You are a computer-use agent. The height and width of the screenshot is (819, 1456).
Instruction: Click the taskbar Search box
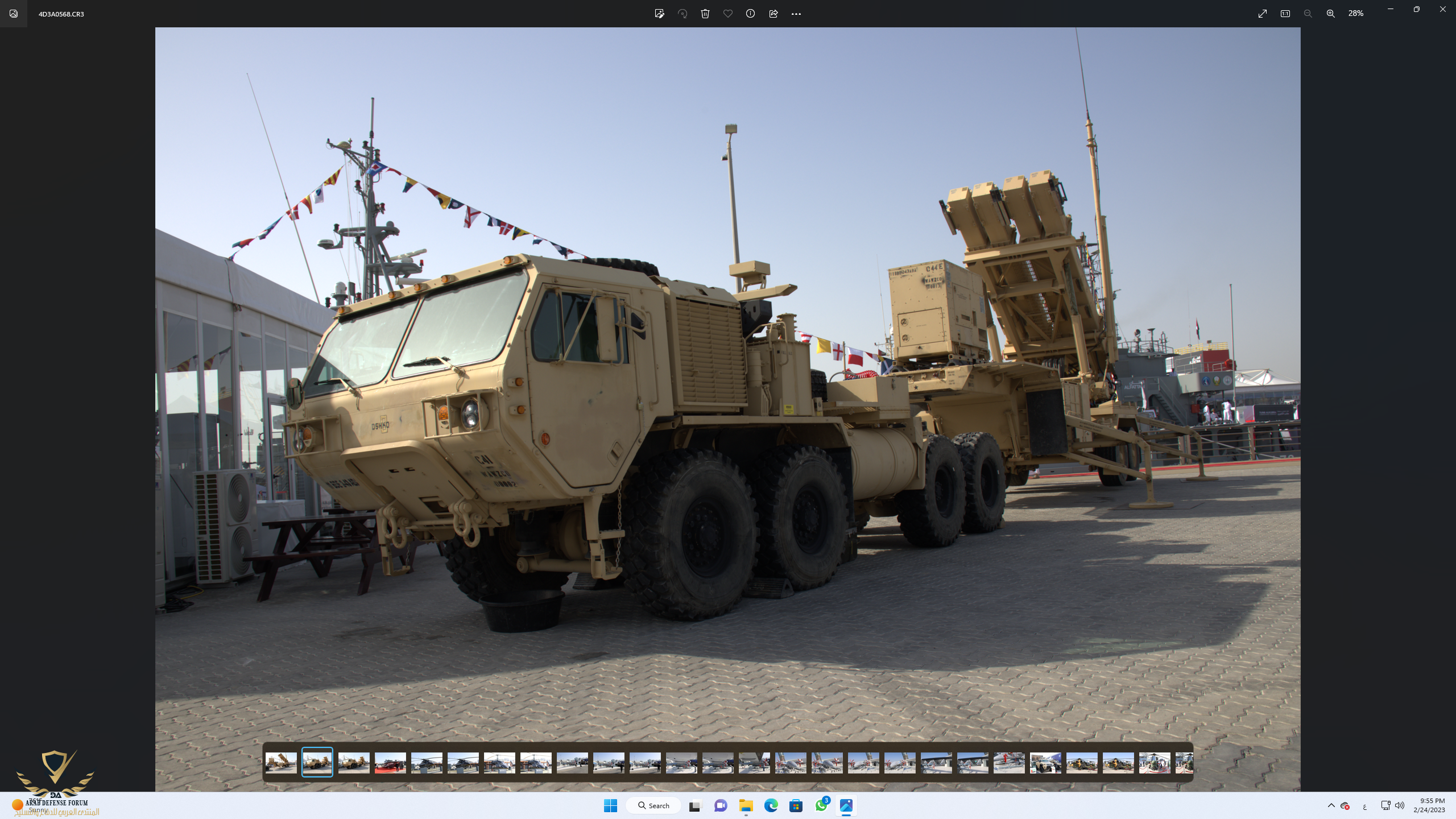point(653,805)
